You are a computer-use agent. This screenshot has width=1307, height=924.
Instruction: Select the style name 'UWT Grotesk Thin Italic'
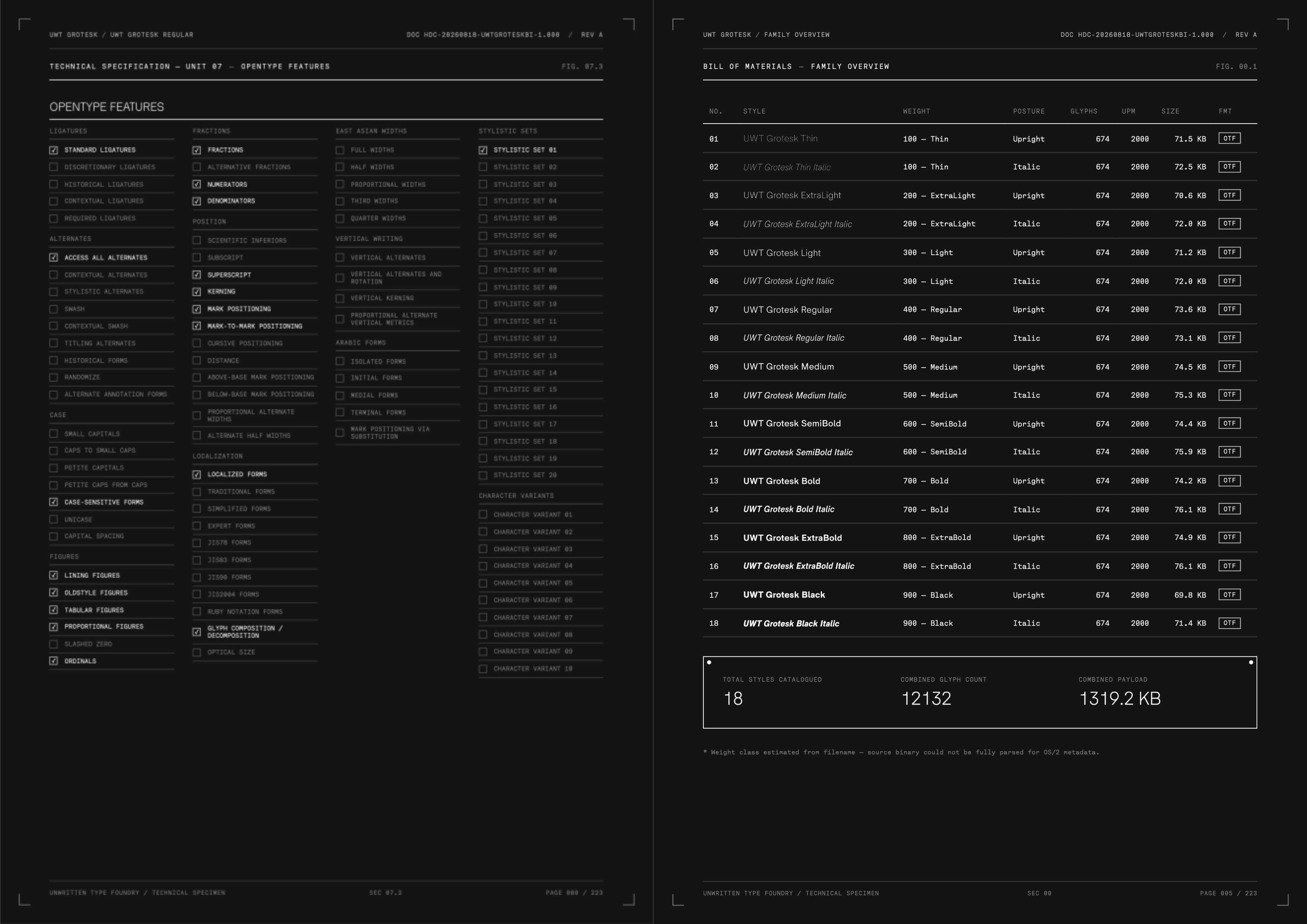[x=787, y=167]
